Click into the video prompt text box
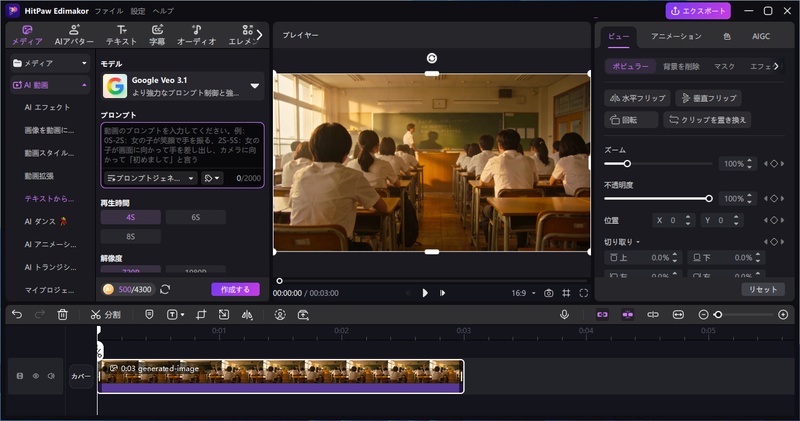800x421 pixels. [x=183, y=145]
